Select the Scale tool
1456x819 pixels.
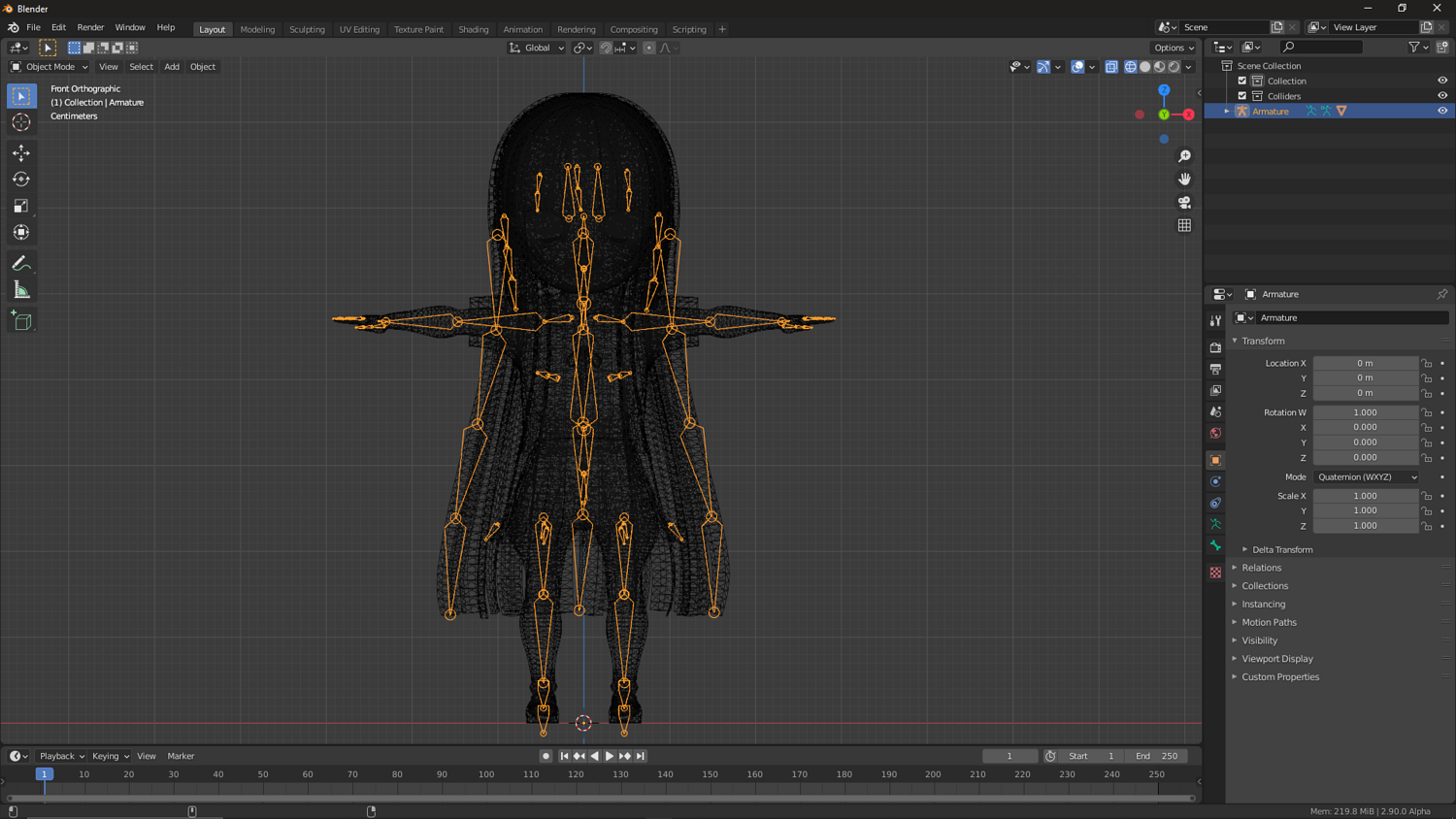pos(21,206)
